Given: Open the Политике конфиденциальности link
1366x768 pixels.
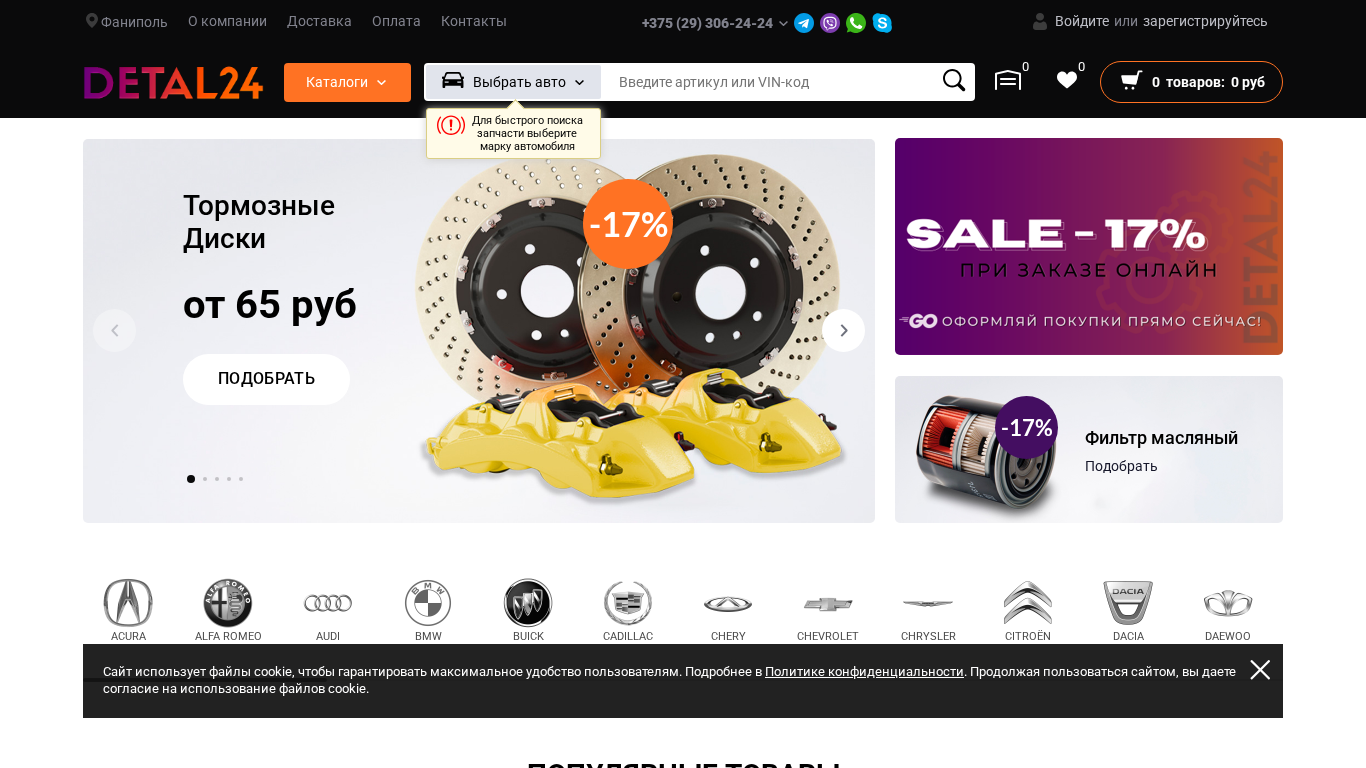Looking at the screenshot, I should 864,672.
